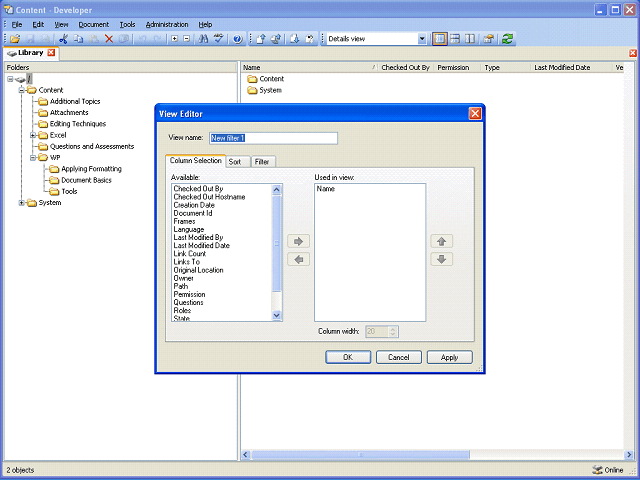Click the green Refresh icon
640x480 pixels.
[507, 39]
